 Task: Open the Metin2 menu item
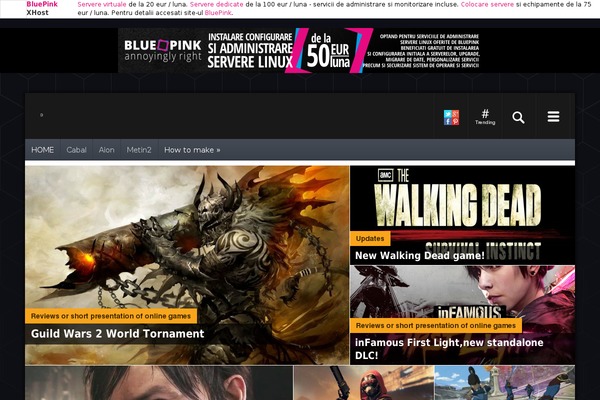pos(139,150)
